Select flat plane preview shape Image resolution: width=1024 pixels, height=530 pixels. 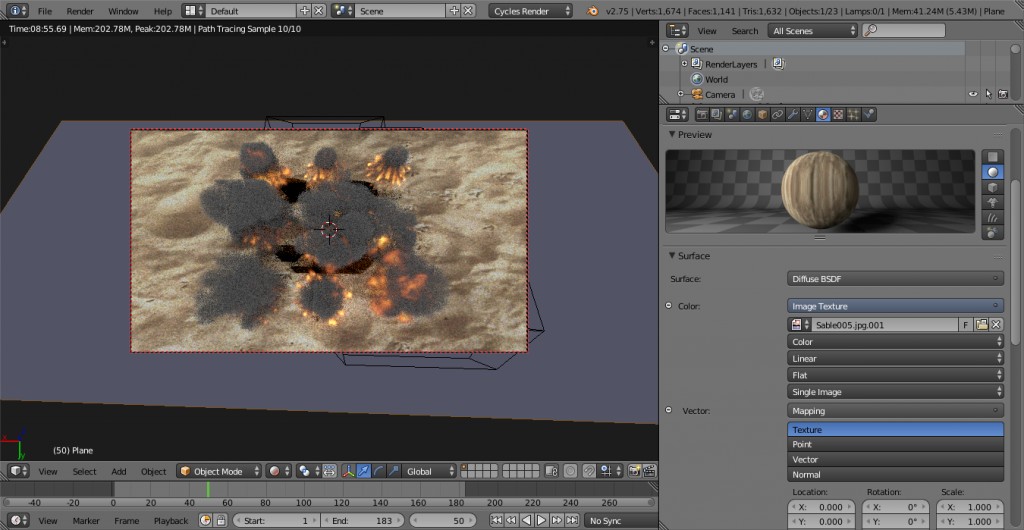pyautogui.click(x=993, y=157)
